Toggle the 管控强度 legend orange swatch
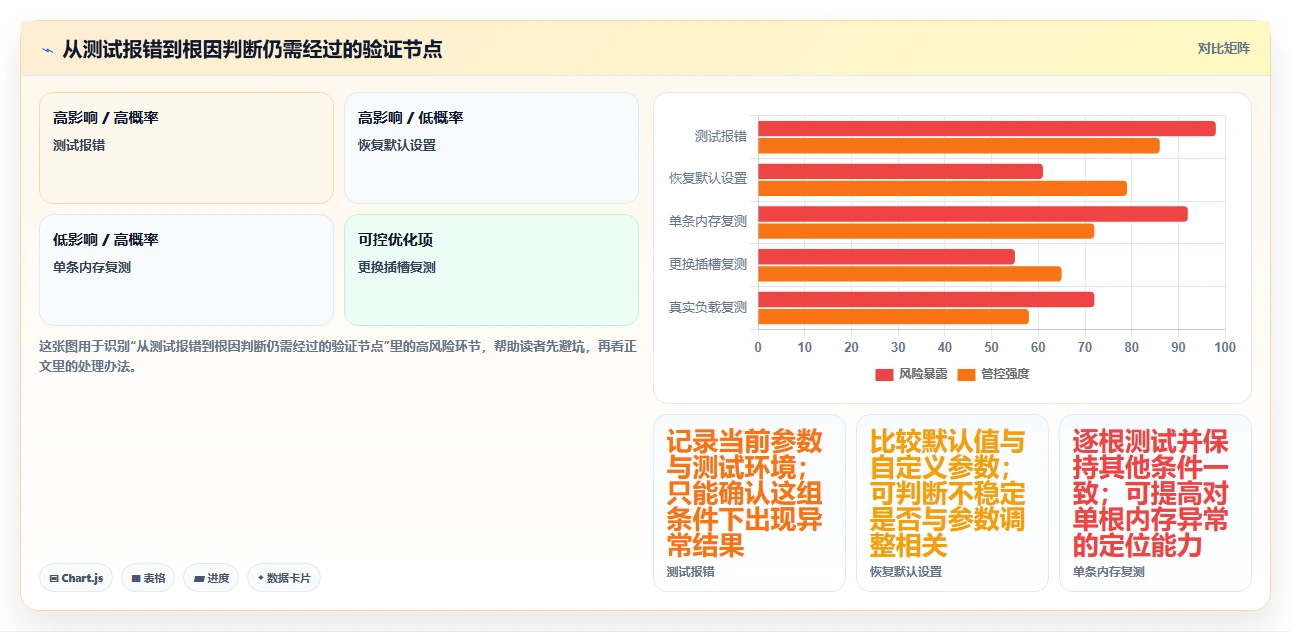 pyautogui.click(x=966, y=374)
